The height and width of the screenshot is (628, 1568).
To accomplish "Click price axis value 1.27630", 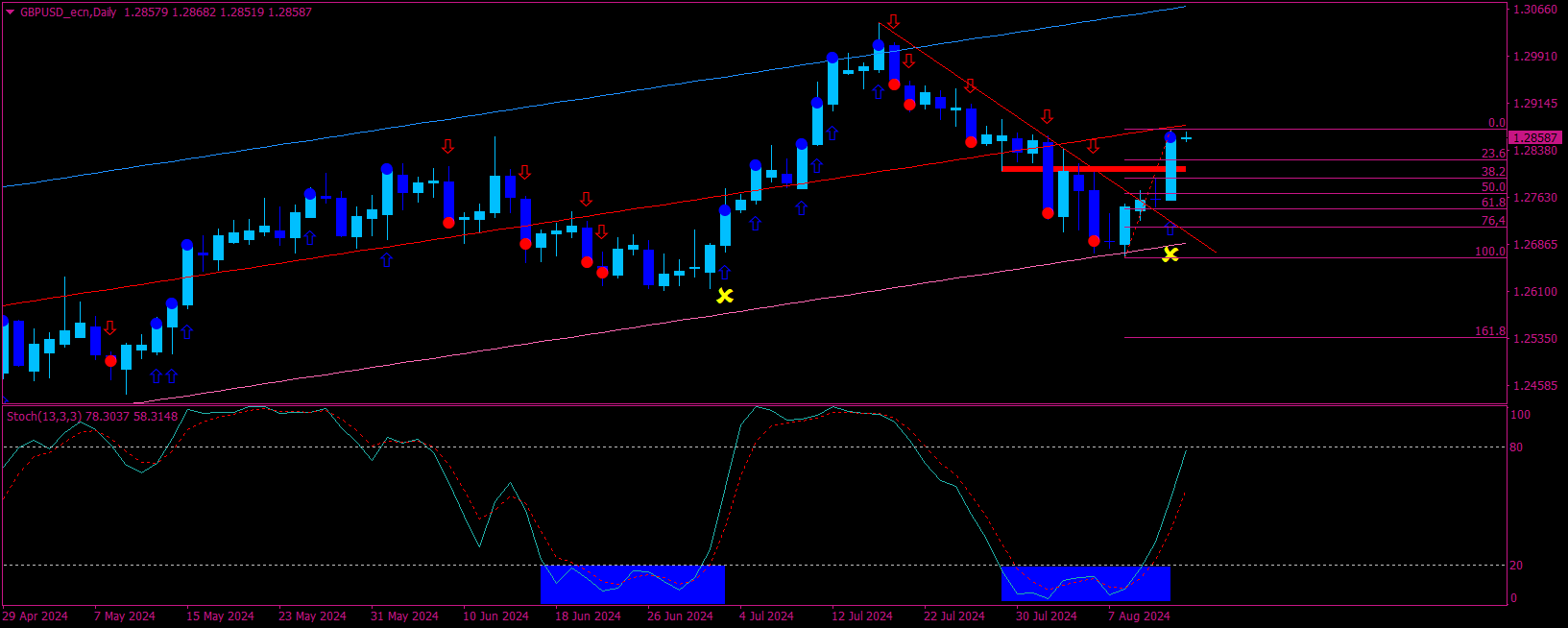I will pos(1535,198).
